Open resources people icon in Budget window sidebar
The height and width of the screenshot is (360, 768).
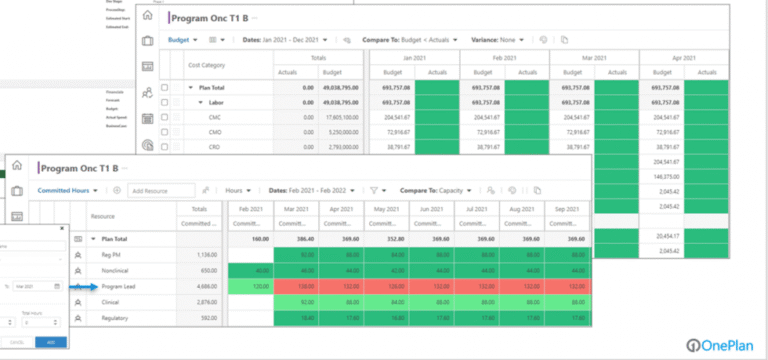click(147, 92)
